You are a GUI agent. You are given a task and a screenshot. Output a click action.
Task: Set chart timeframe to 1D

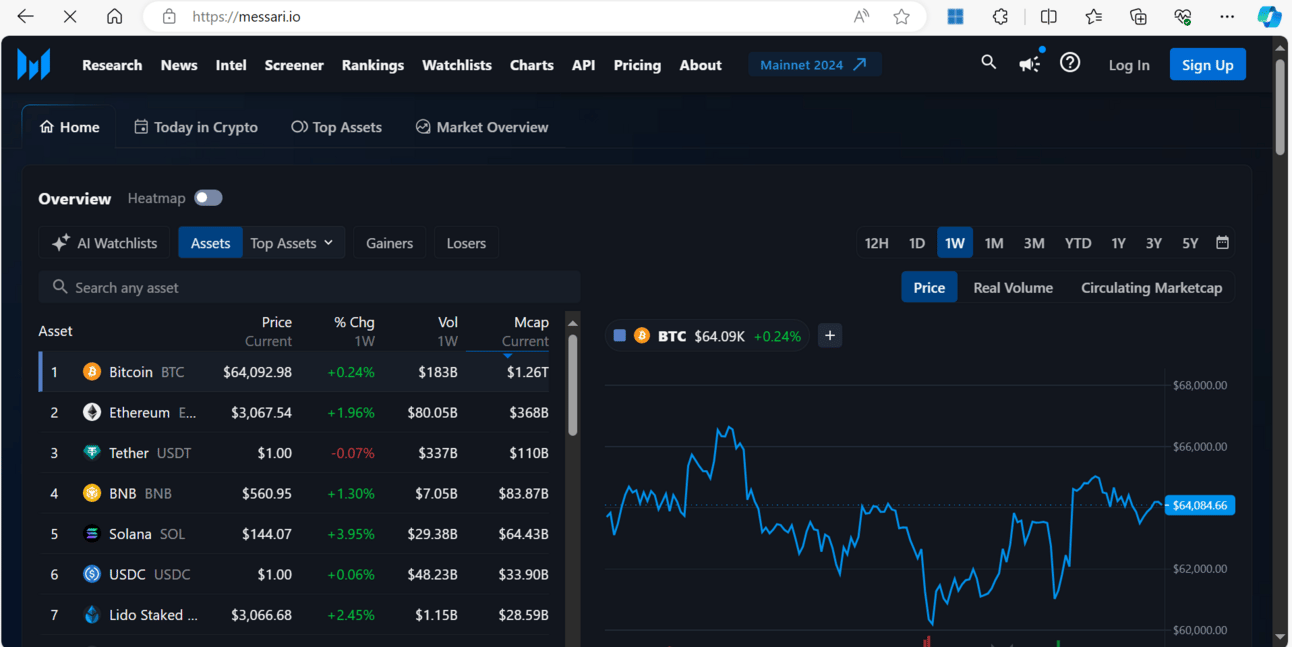pyautogui.click(x=917, y=243)
